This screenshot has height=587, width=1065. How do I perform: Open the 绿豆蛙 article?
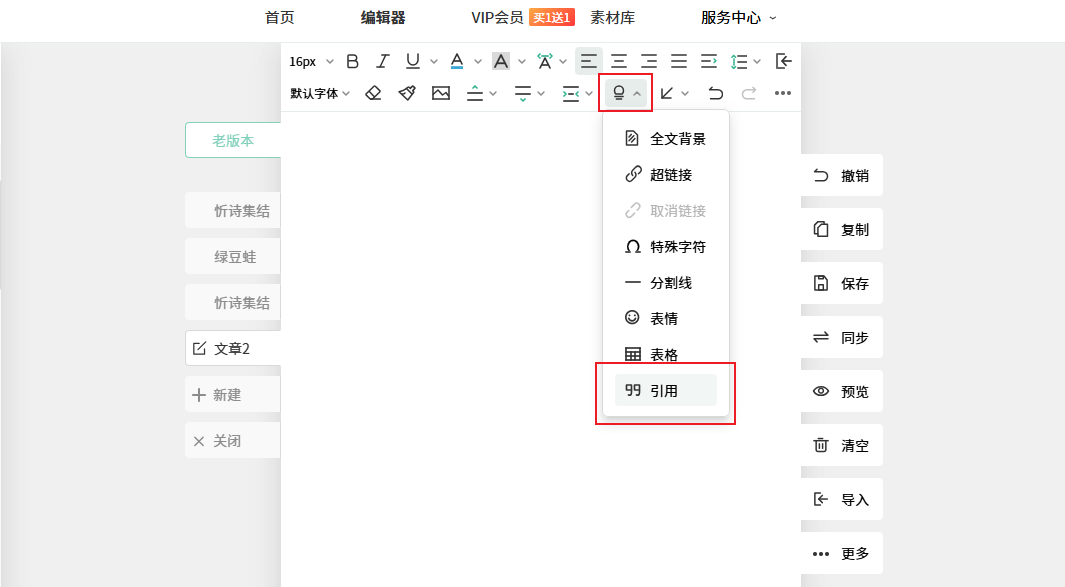233,257
